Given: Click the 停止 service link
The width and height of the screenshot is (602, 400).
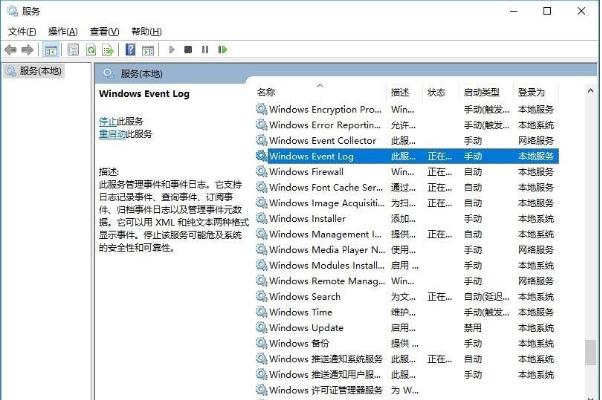Looking at the screenshot, I should 108,121.
